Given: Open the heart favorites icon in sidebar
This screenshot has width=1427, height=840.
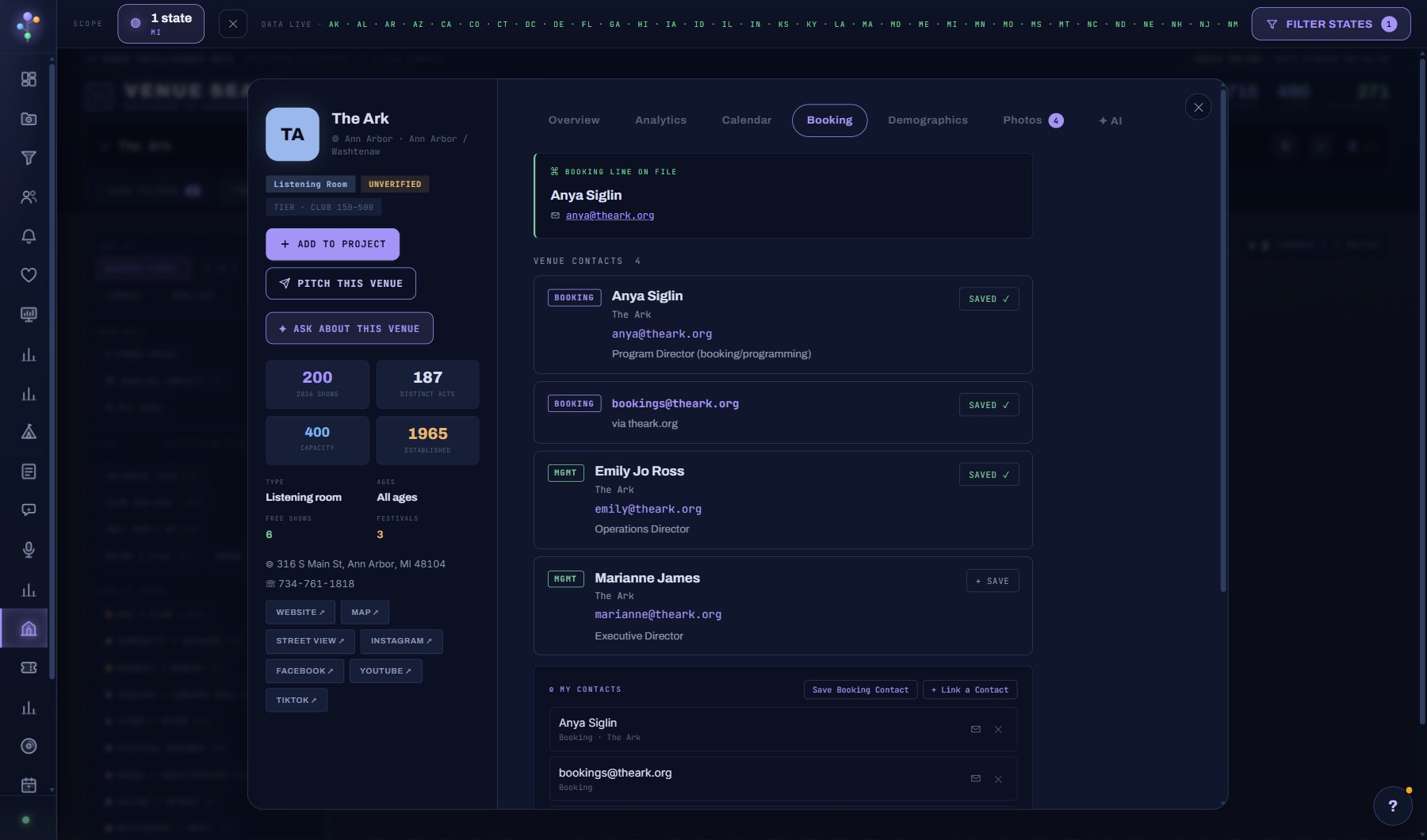Looking at the screenshot, I should (x=29, y=275).
